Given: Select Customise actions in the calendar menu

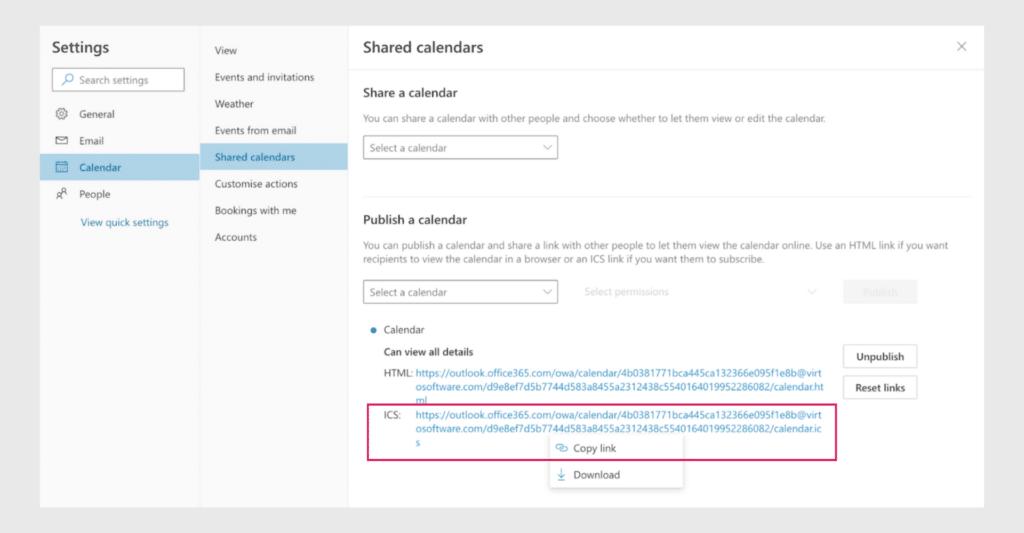Looking at the screenshot, I should (x=256, y=184).
